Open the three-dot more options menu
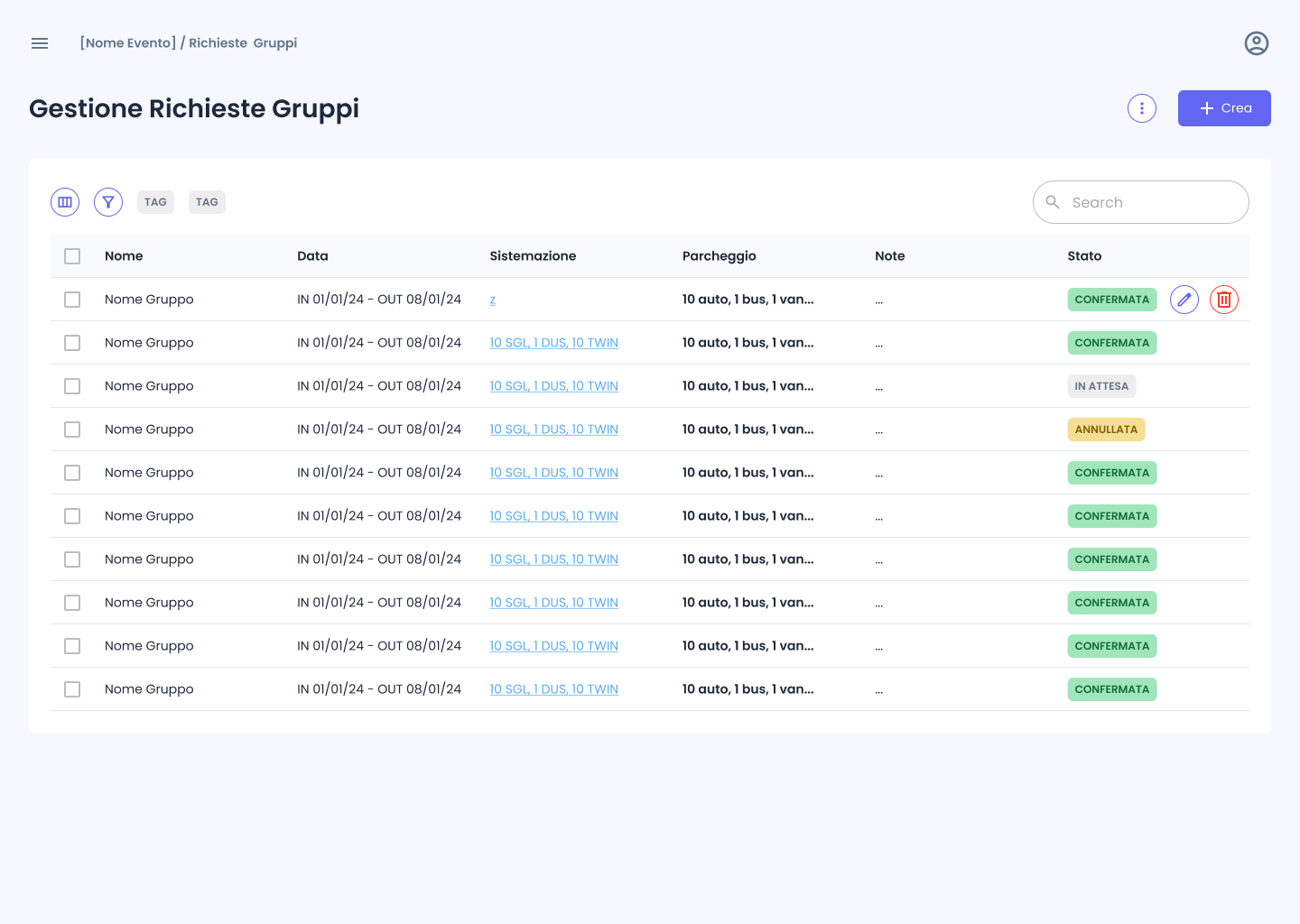The width and height of the screenshot is (1300, 924). 1142,108
